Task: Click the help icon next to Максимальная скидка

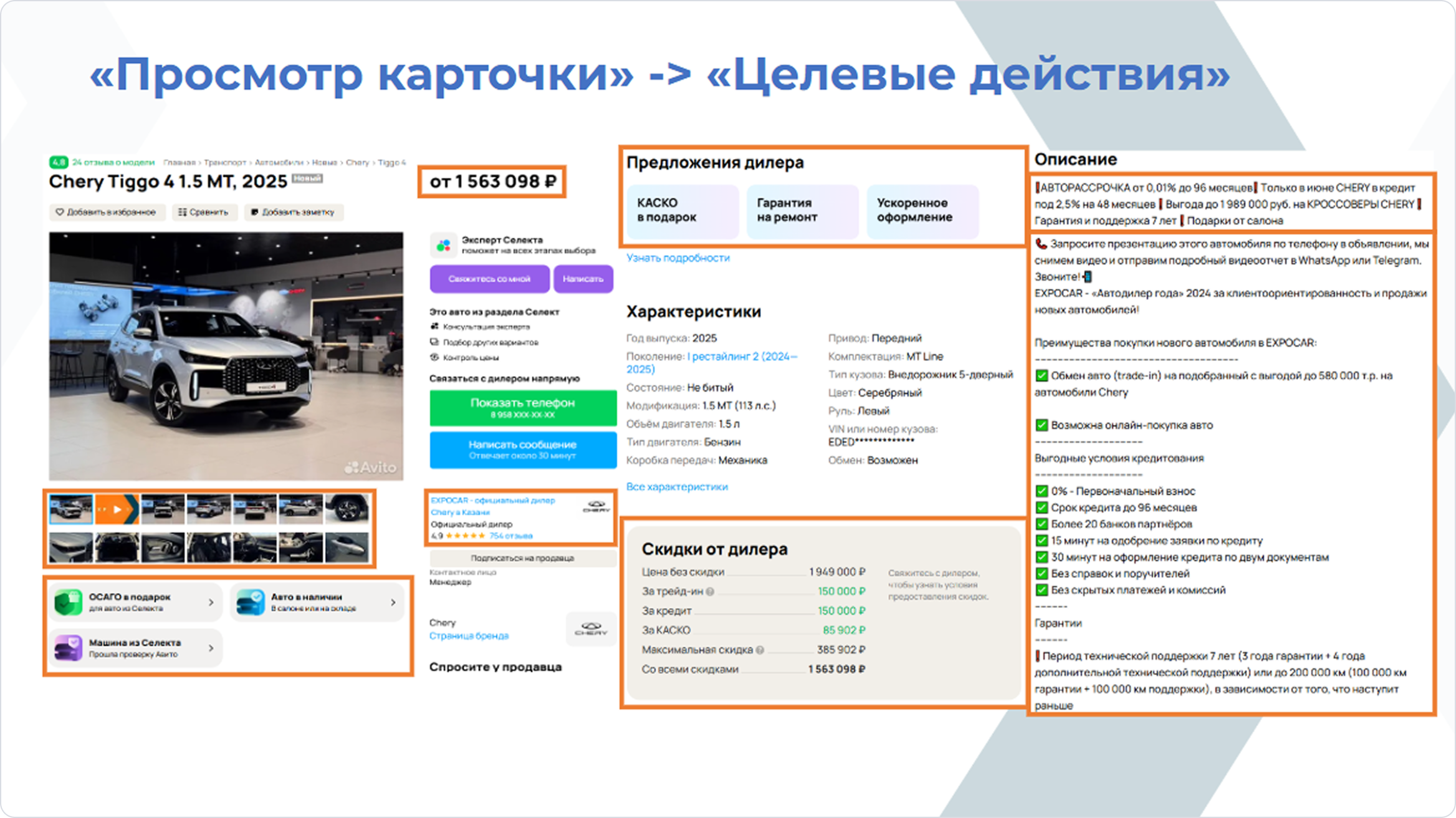Action: [x=760, y=650]
